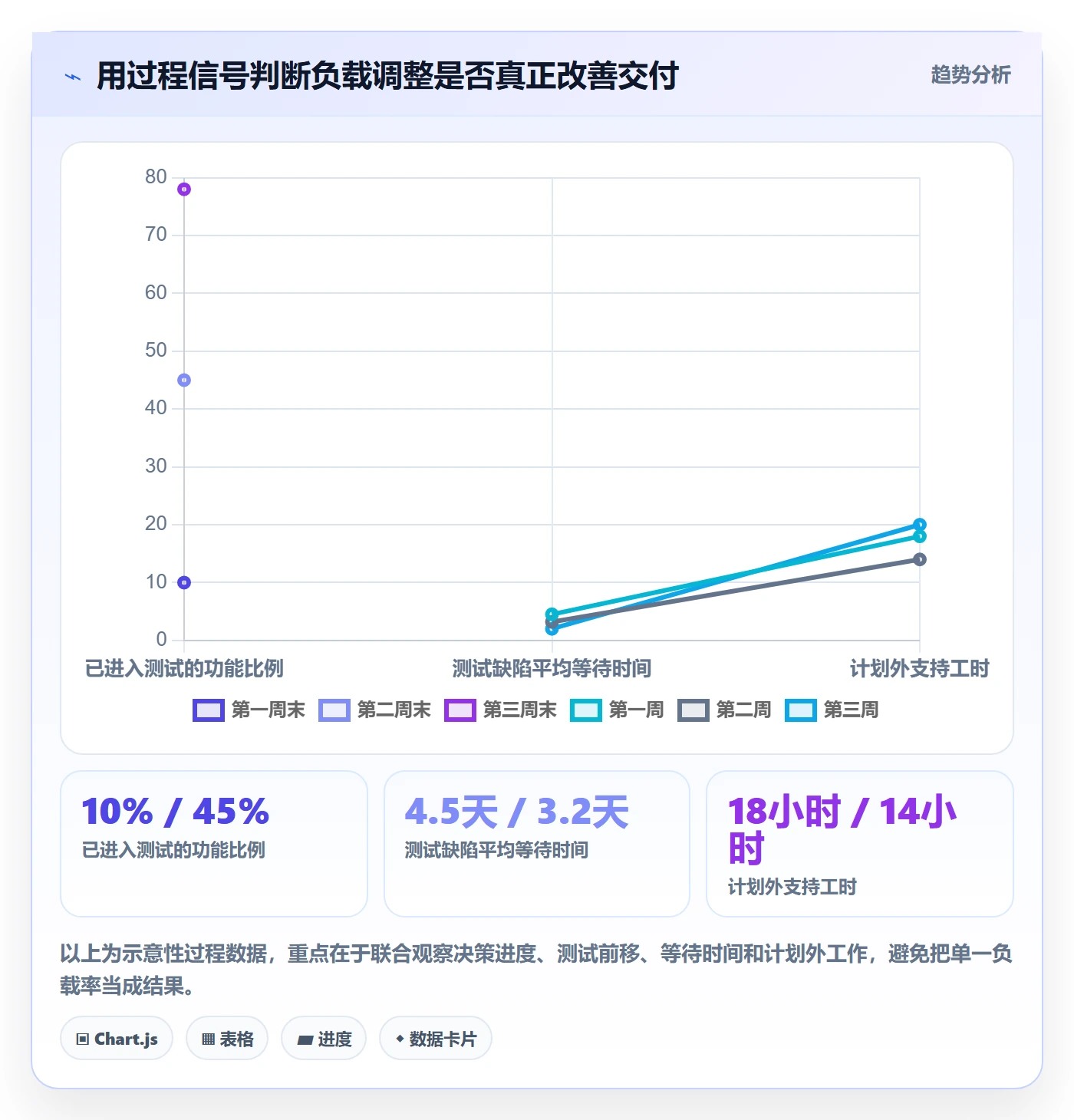Toggle the 第三周末 legend swatch
Image resolution: width=1074 pixels, height=1120 pixels.
click(460, 710)
